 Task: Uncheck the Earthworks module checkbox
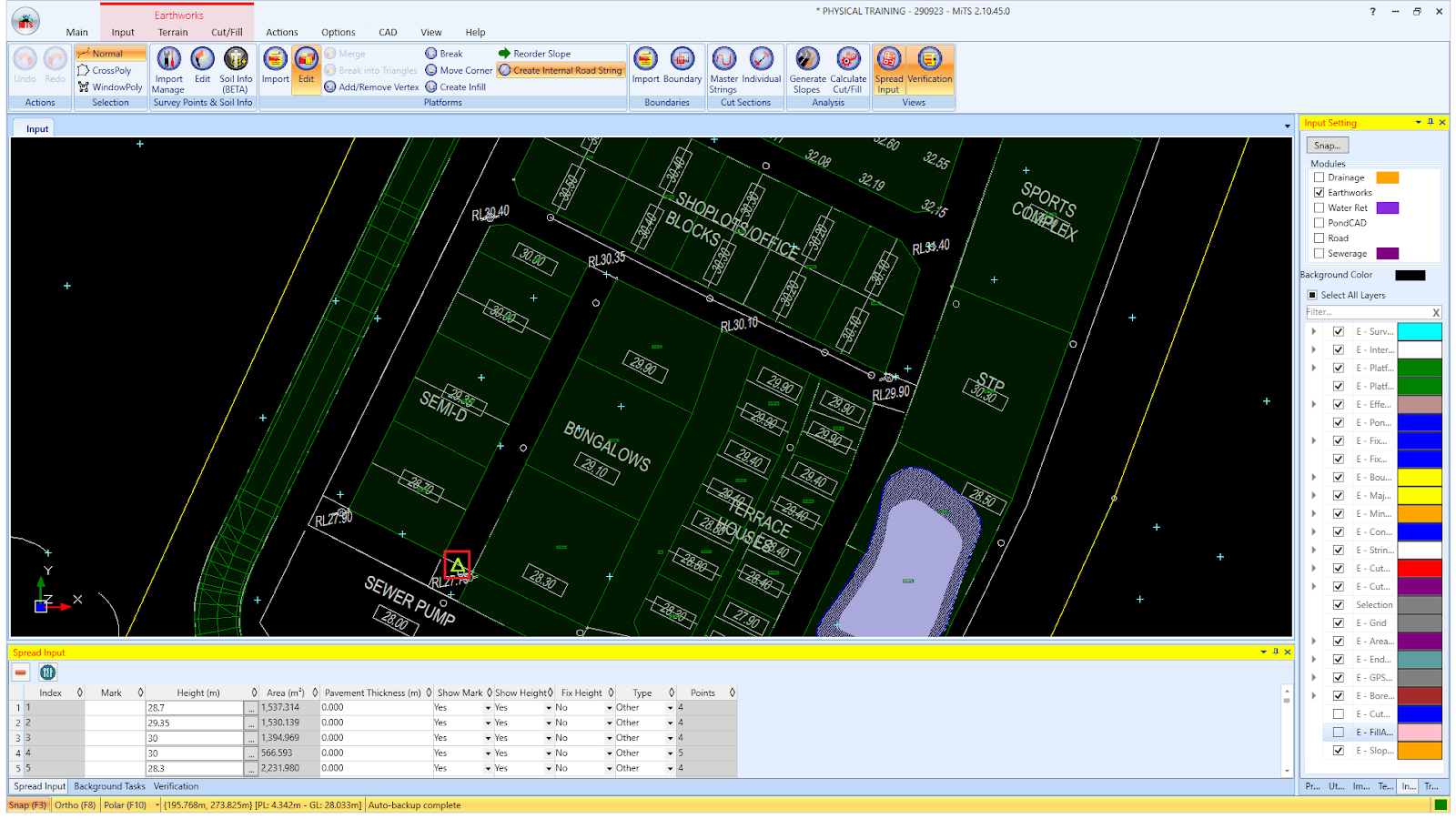[x=1319, y=193]
